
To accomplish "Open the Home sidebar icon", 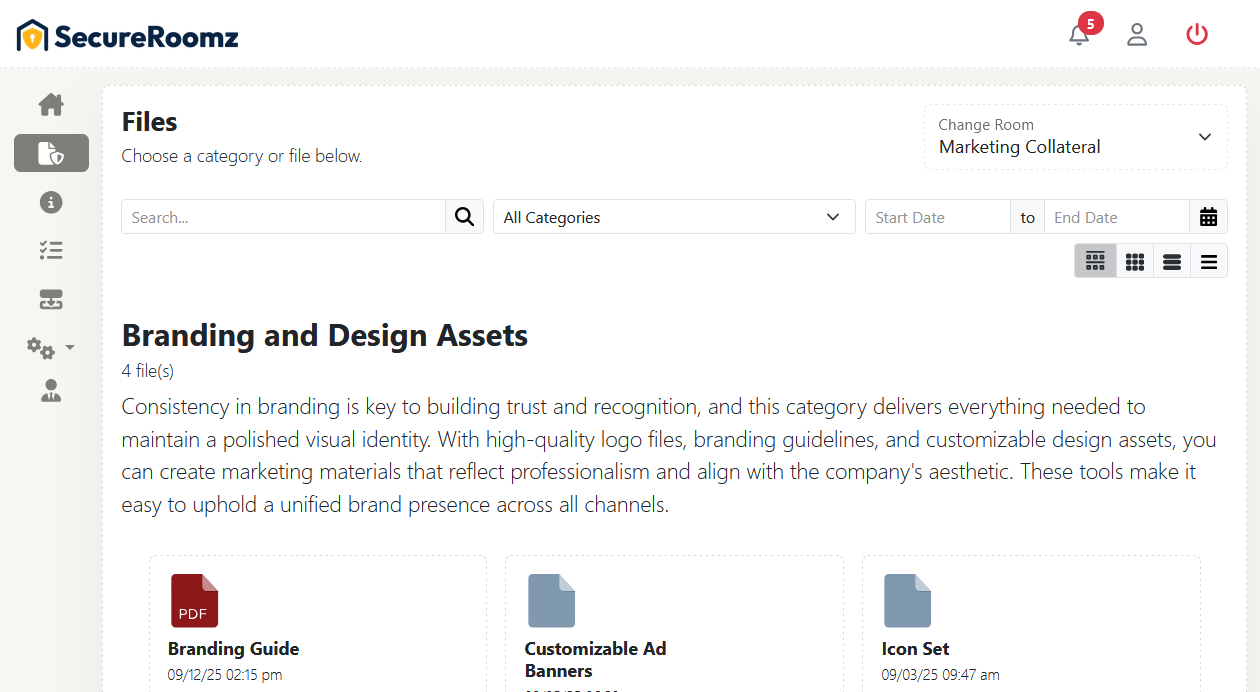I will tap(51, 104).
